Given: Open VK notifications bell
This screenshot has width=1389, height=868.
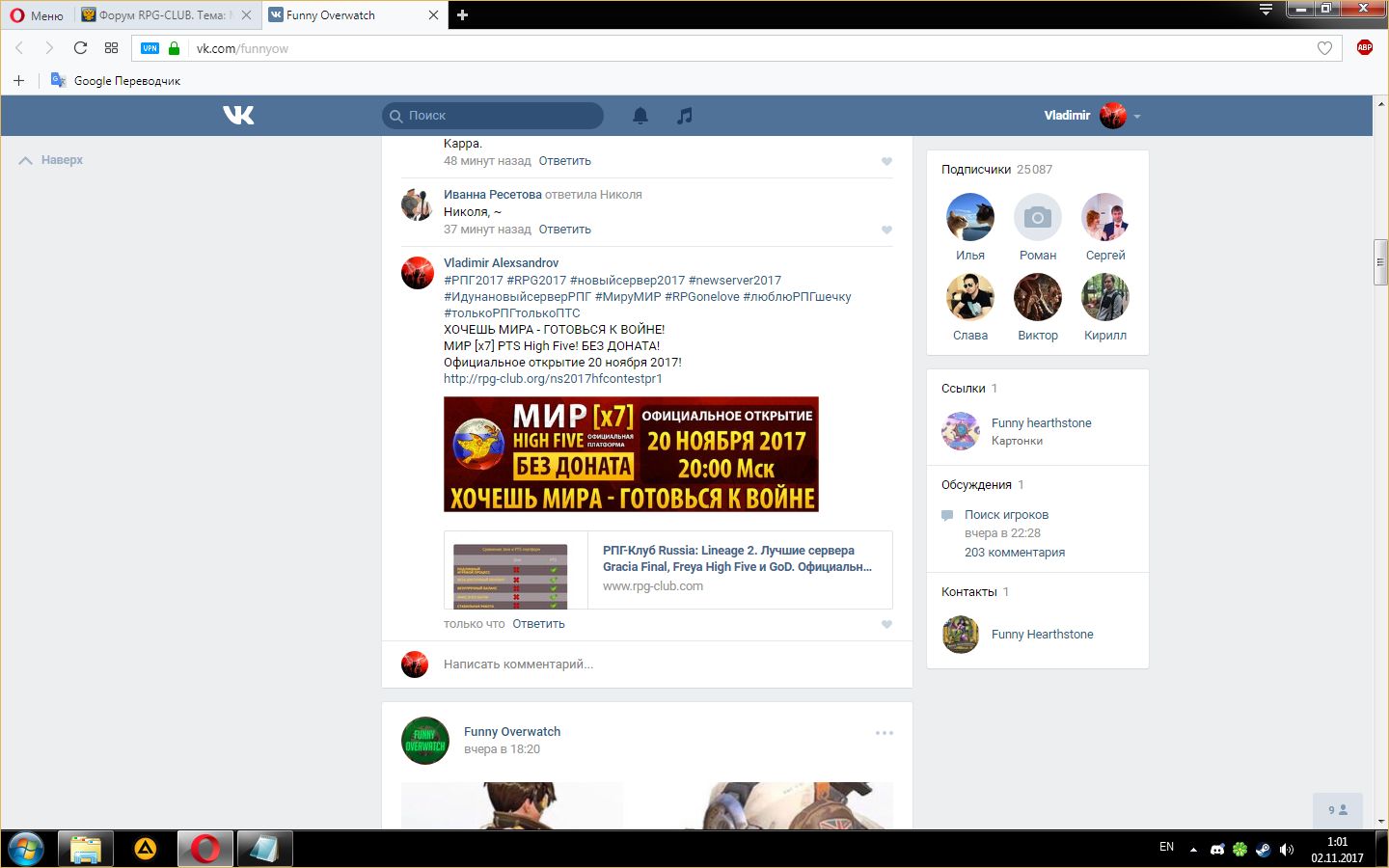Looking at the screenshot, I should pos(640,116).
